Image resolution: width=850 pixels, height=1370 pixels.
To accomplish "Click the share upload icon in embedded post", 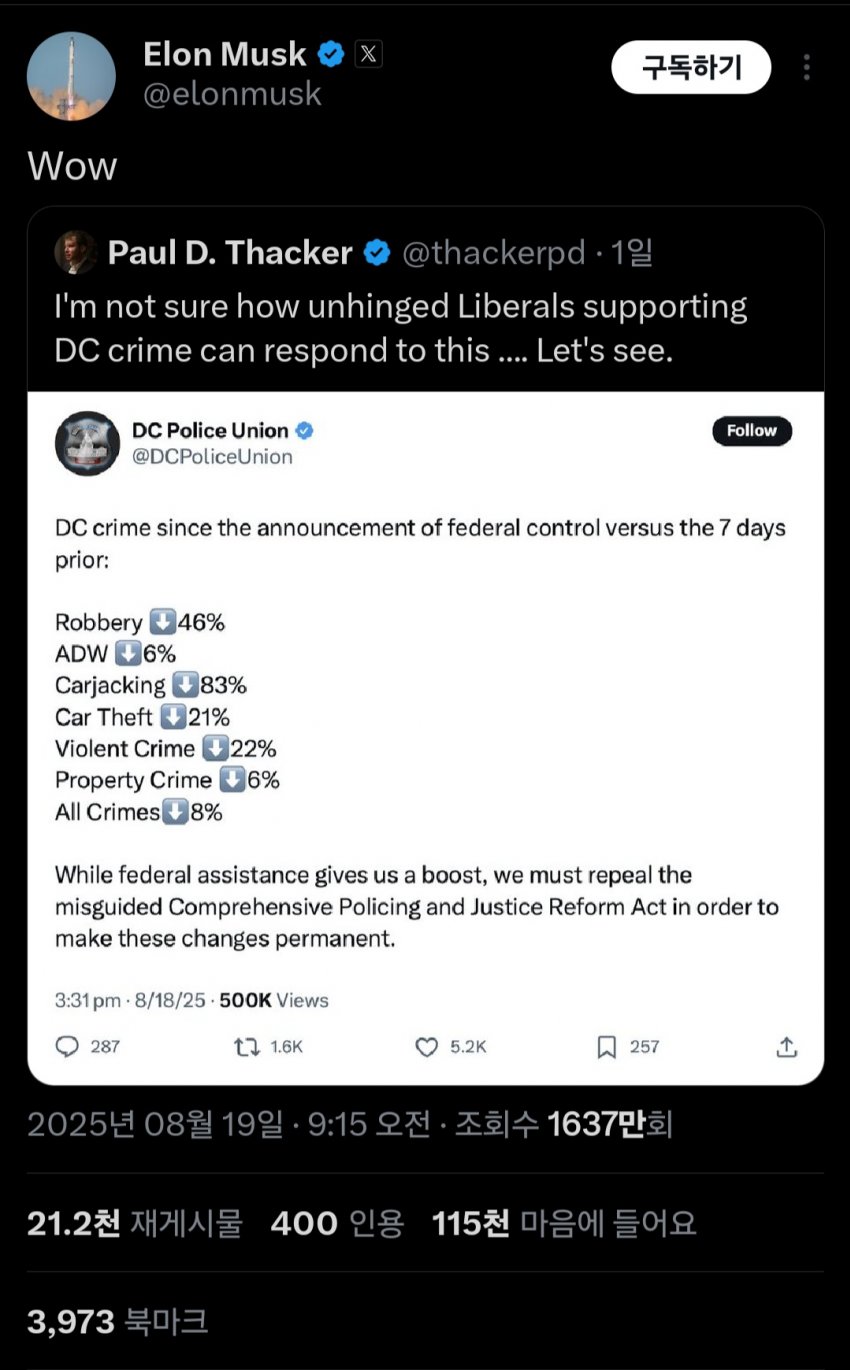I will [787, 1046].
